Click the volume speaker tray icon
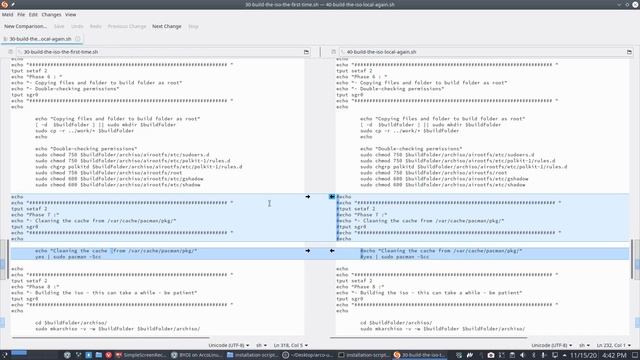Viewport: 640px width, 360px height. [522, 355]
